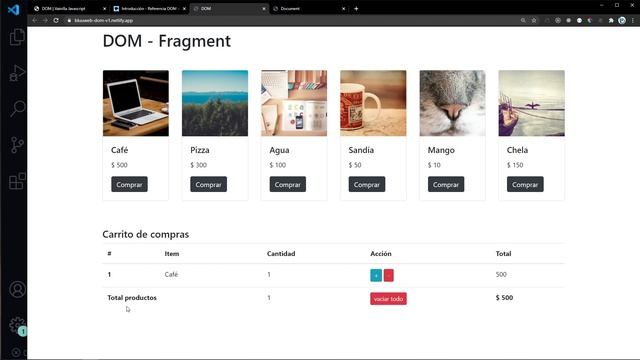
Task: Click the Pizza lake landscape image
Action: pos(215,103)
